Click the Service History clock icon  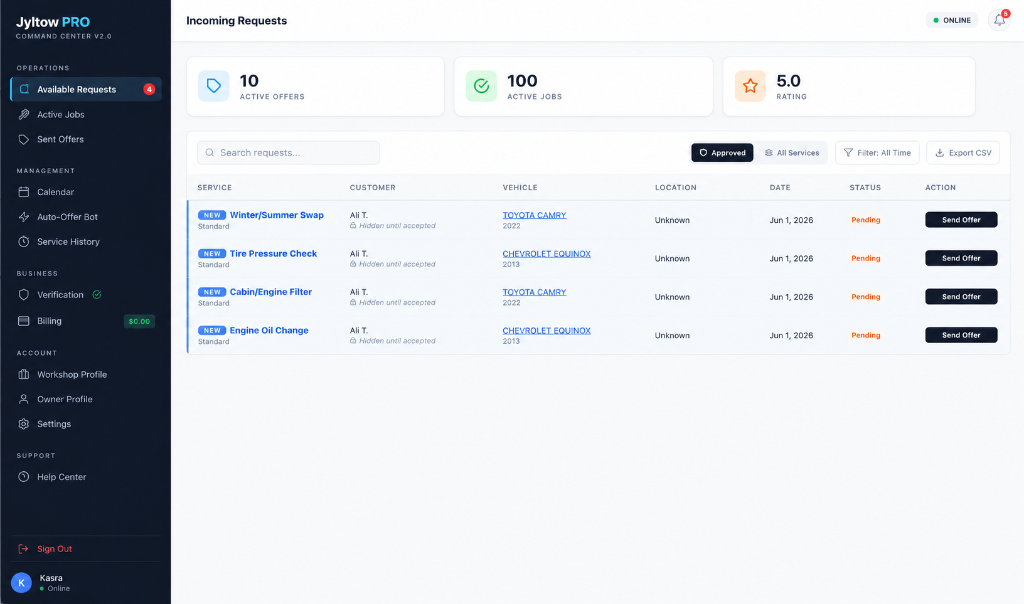[x=24, y=242]
